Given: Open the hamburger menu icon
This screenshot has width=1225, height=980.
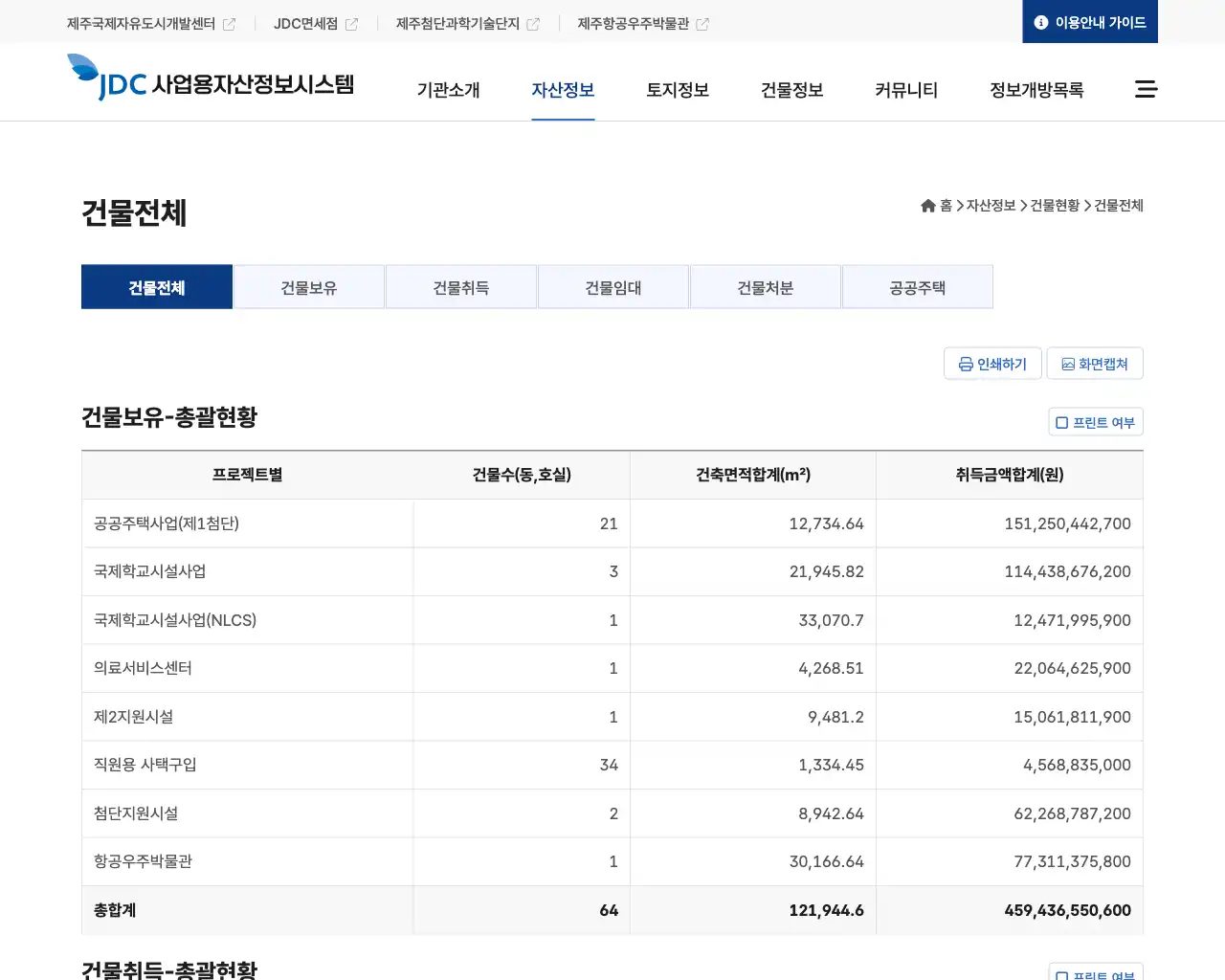Looking at the screenshot, I should [1146, 89].
